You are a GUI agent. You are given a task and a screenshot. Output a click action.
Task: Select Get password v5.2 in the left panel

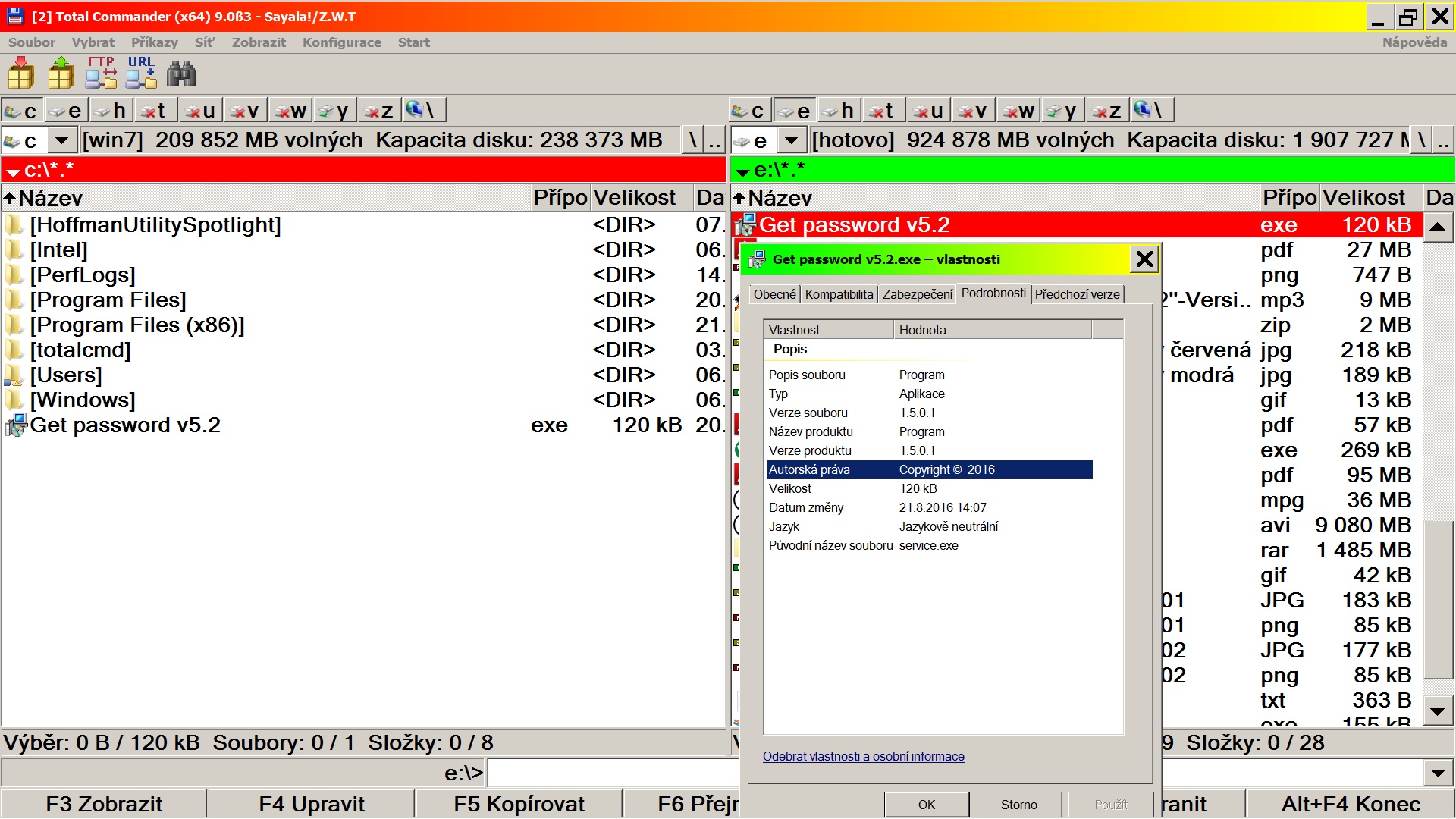pos(125,425)
